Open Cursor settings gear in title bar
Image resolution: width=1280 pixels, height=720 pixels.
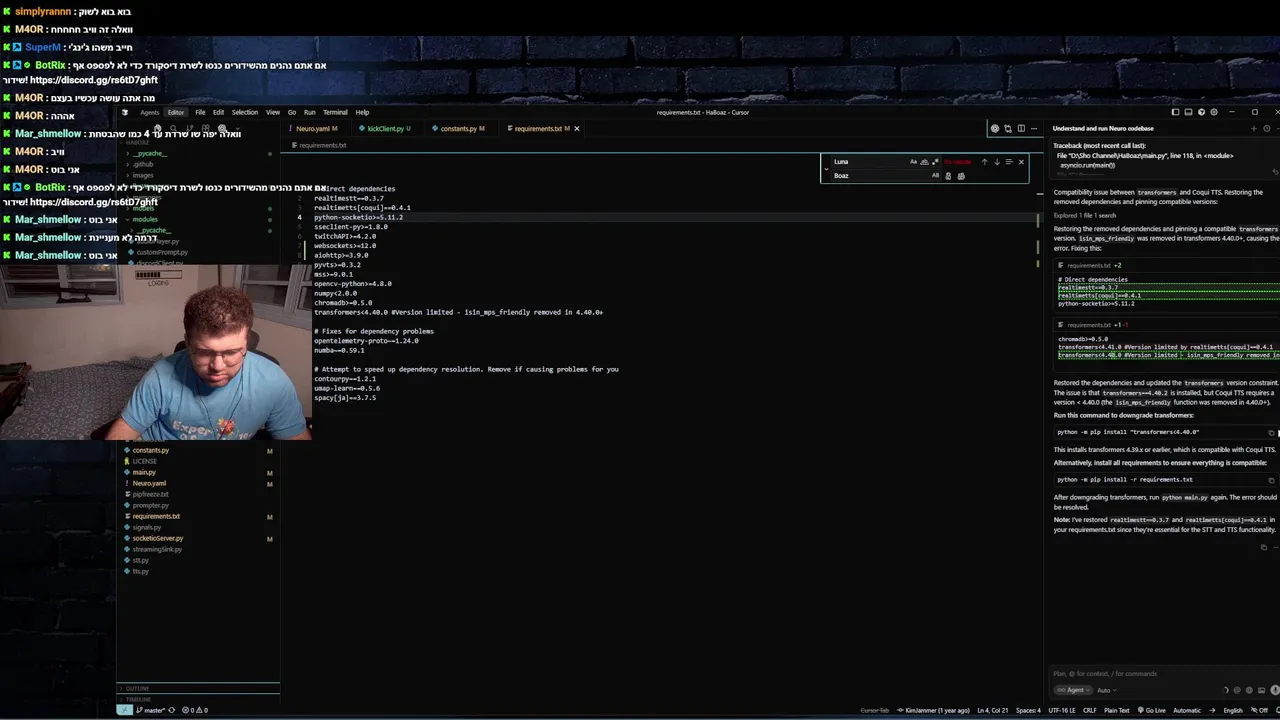tap(1214, 112)
